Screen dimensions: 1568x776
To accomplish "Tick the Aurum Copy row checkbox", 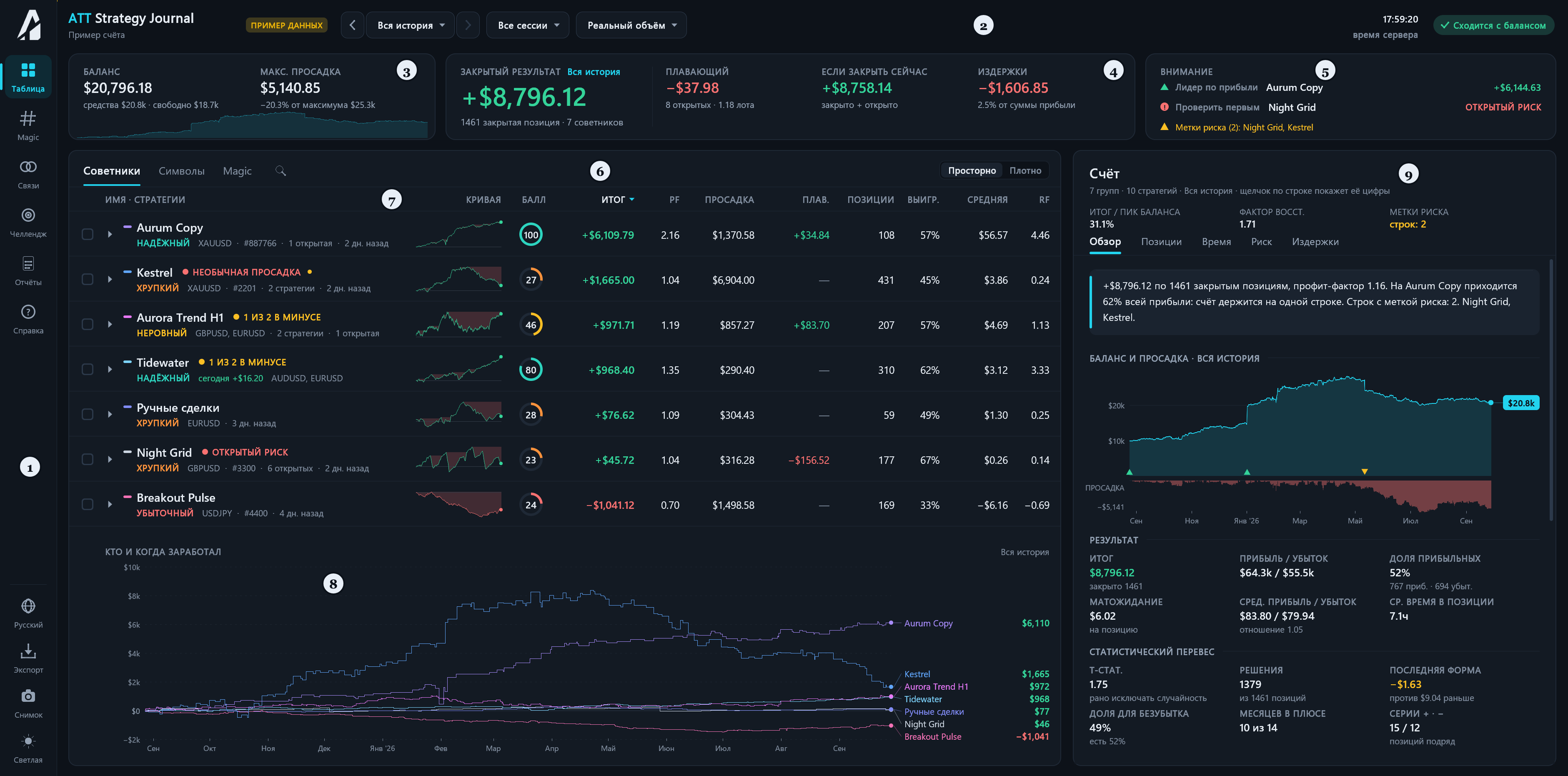I will [x=88, y=234].
